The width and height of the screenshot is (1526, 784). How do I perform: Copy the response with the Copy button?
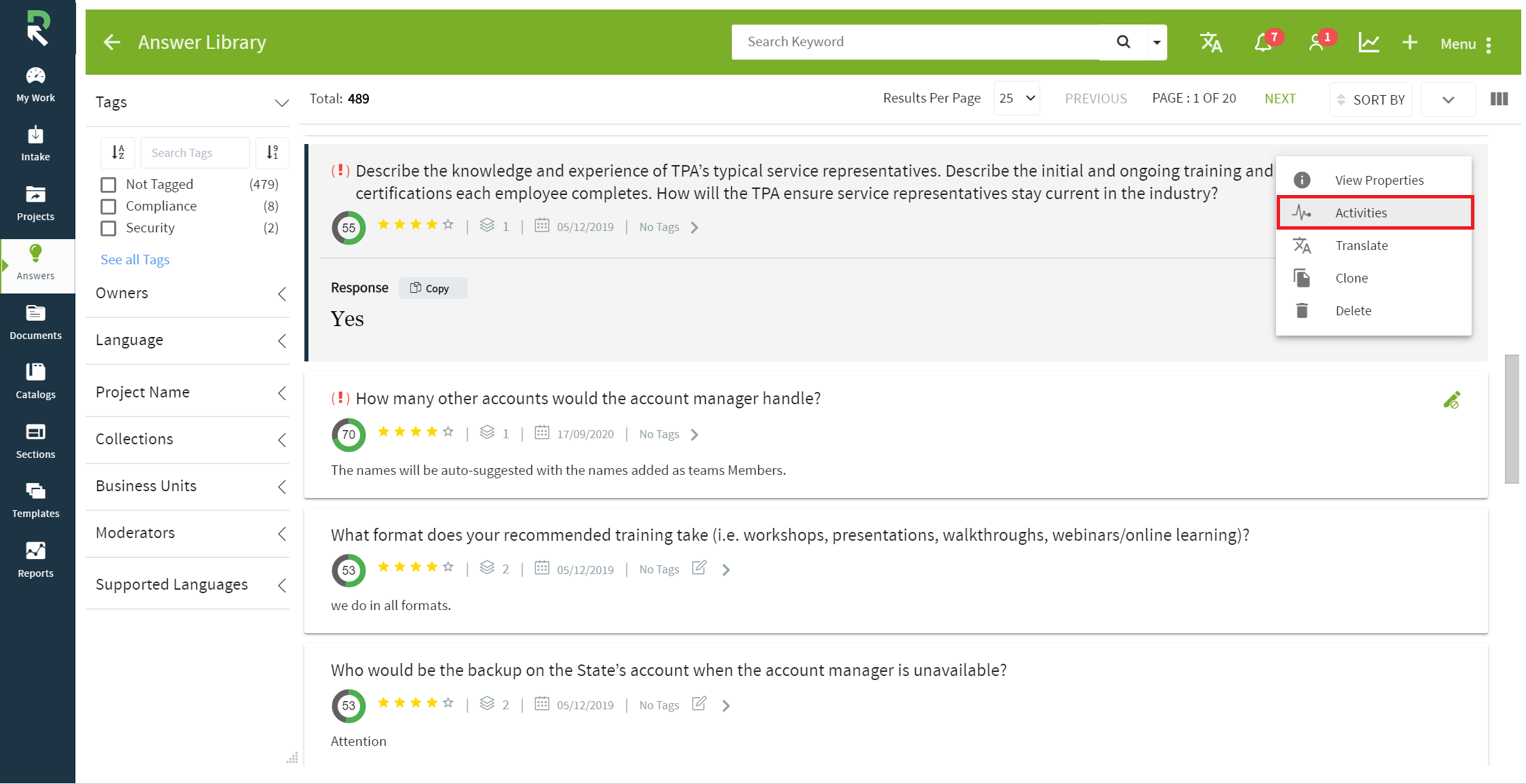tap(433, 288)
